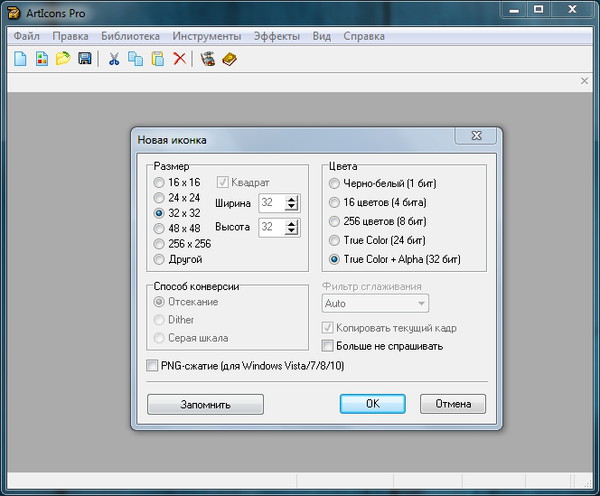Click the Ширина input field
The image size is (600, 496).
[270, 203]
